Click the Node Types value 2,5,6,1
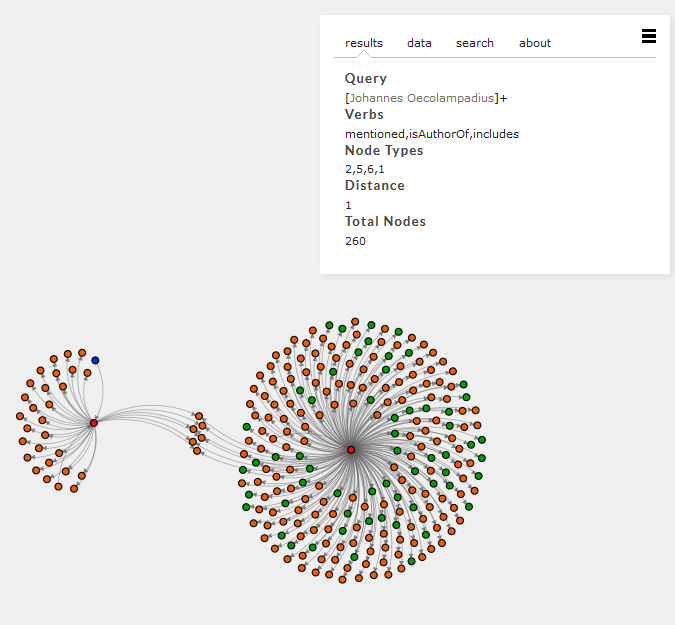Image resolution: width=675 pixels, height=625 pixels. (365, 169)
